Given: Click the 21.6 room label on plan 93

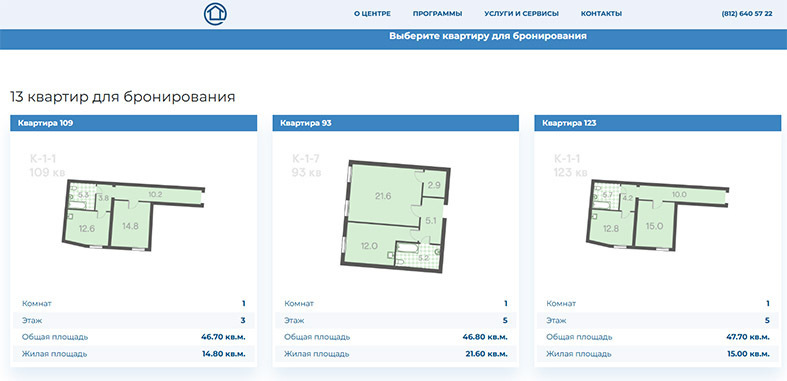Looking at the screenshot, I should [x=383, y=196].
